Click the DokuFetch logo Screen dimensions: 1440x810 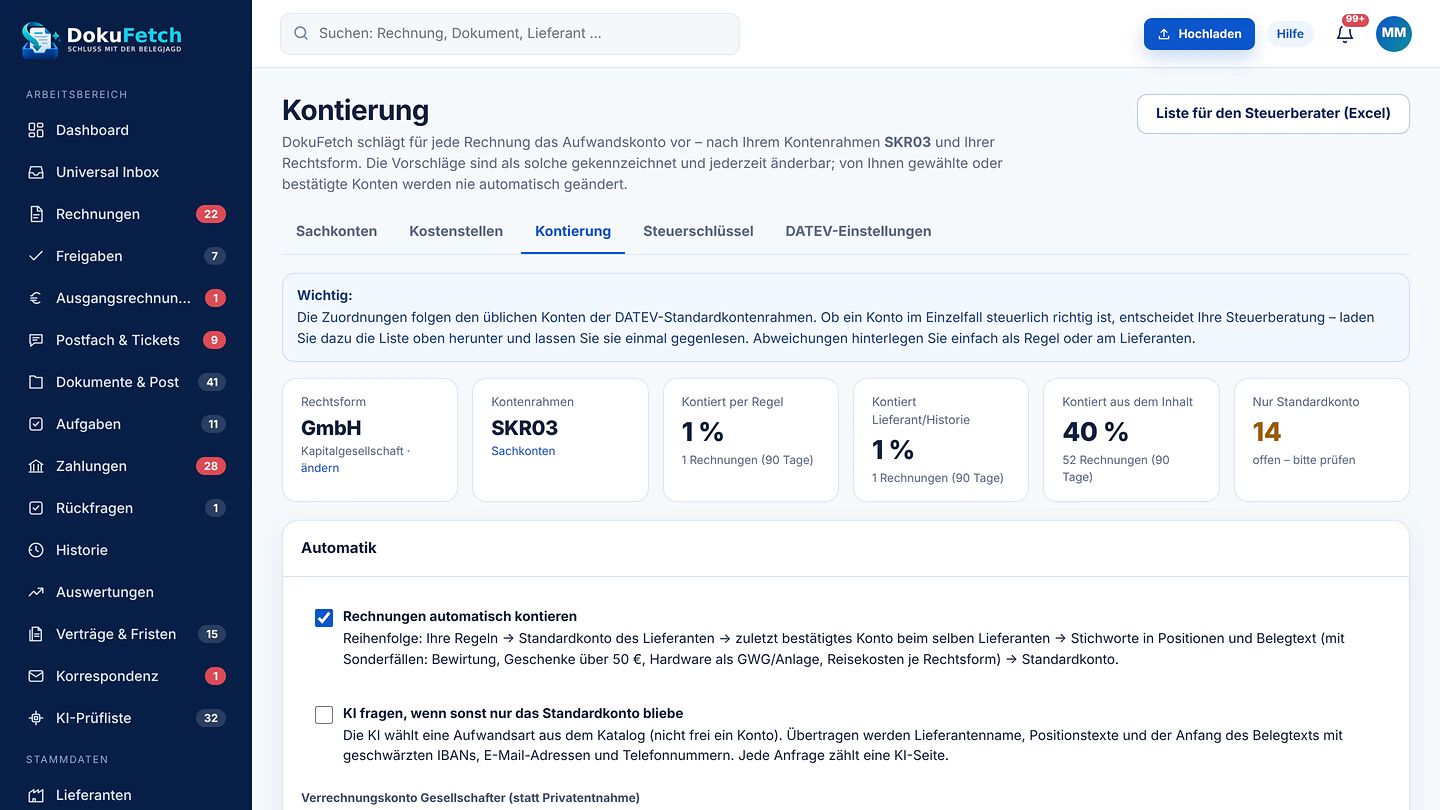coord(102,38)
